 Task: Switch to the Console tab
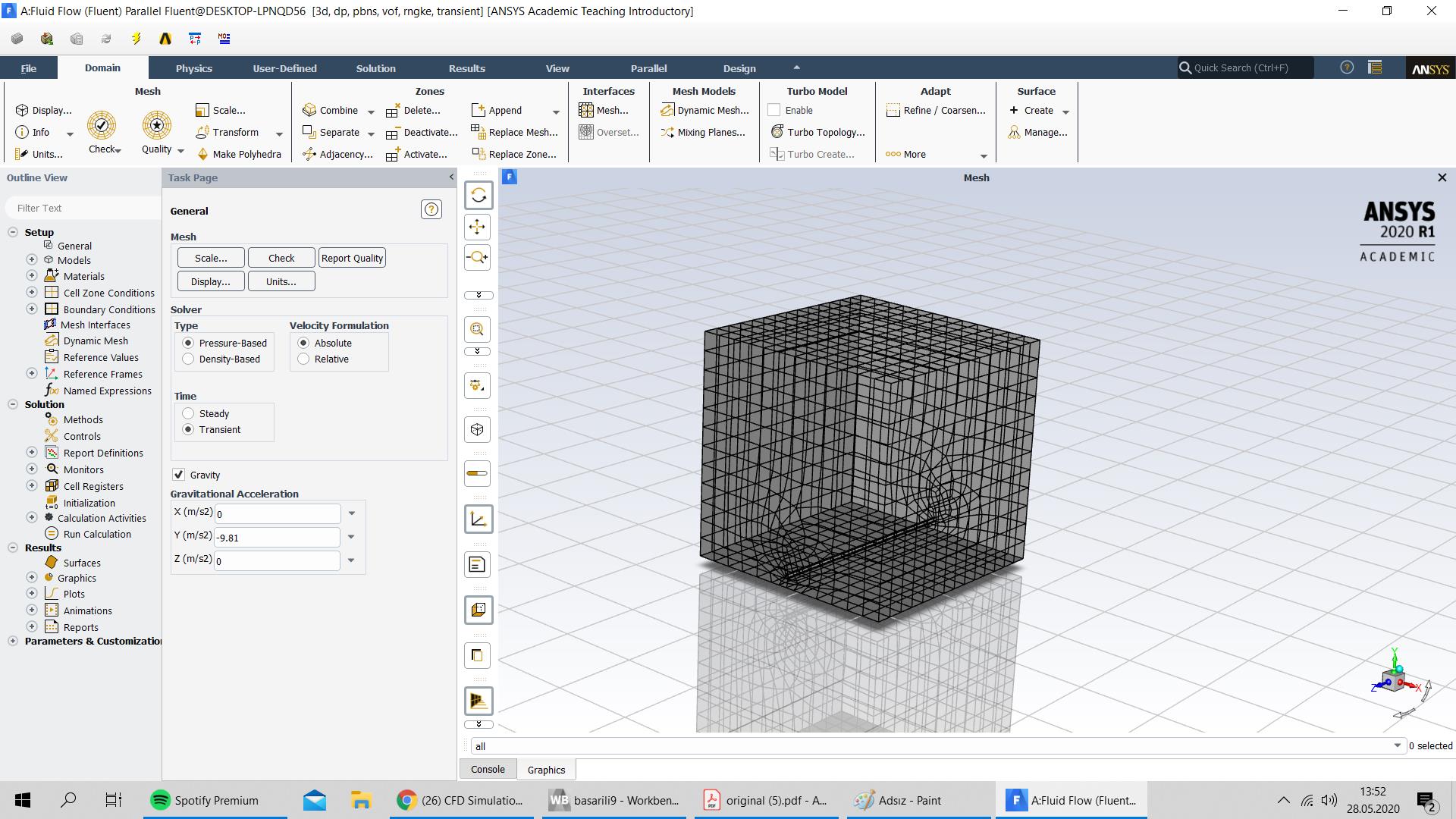coord(487,769)
